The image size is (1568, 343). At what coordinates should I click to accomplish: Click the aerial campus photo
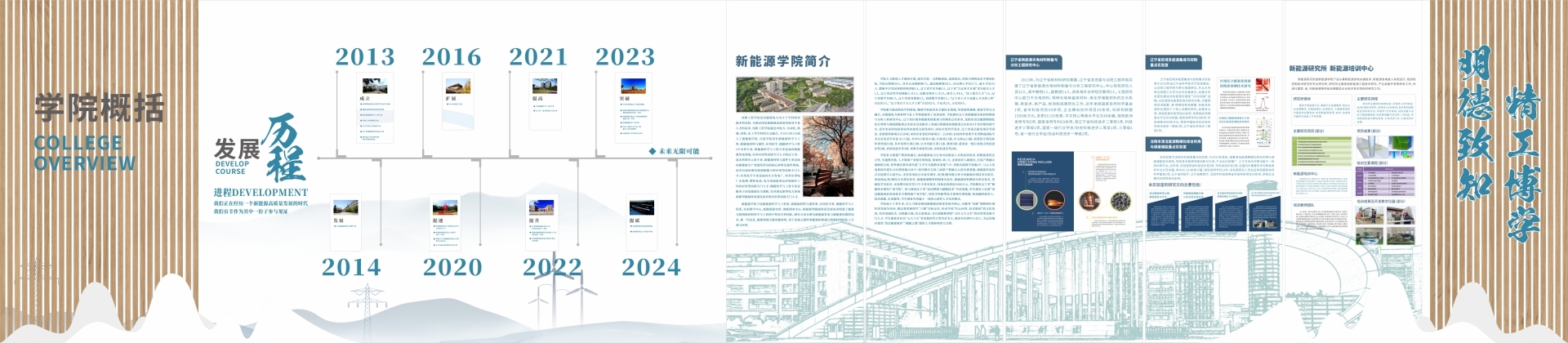[x=795, y=96]
